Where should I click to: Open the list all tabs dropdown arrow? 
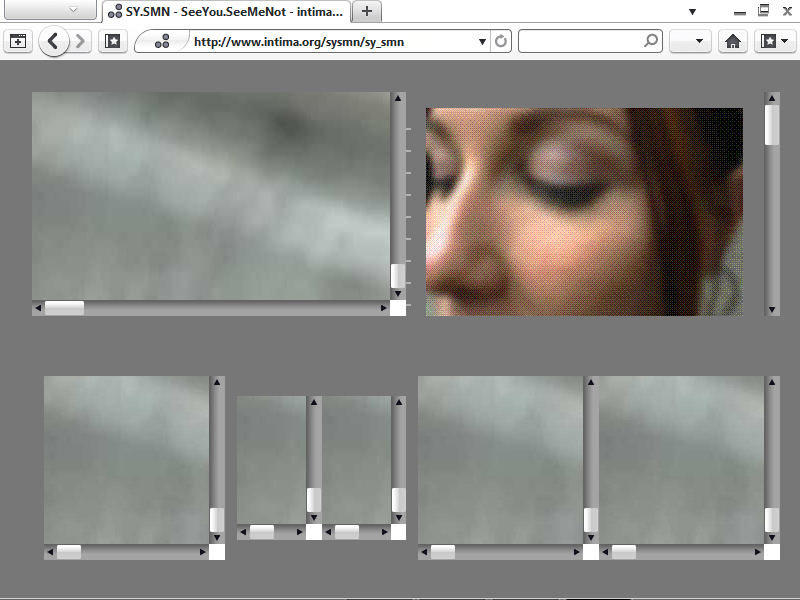click(692, 11)
